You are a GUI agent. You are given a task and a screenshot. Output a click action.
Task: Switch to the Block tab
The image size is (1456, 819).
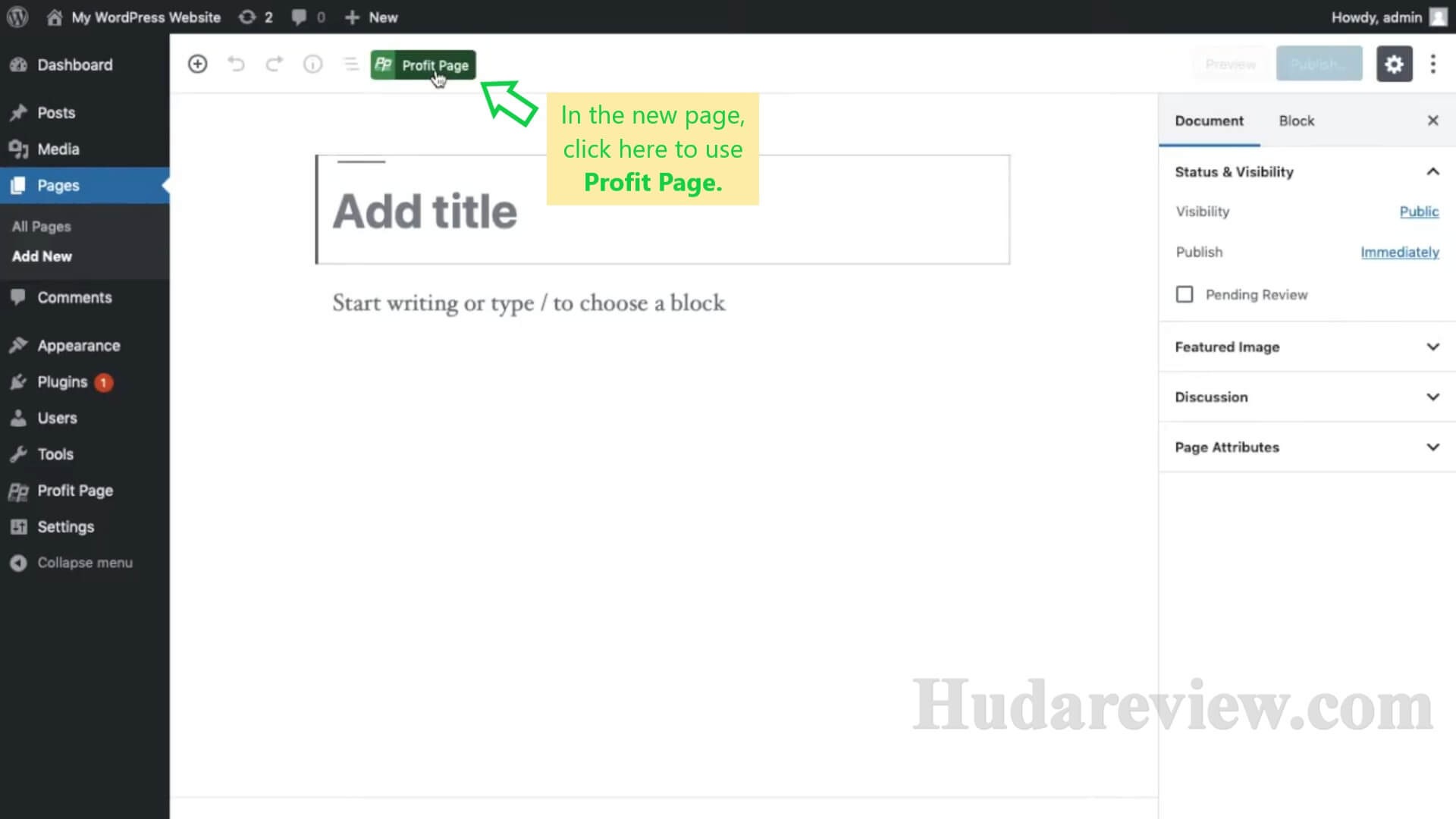[x=1297, y=120]
